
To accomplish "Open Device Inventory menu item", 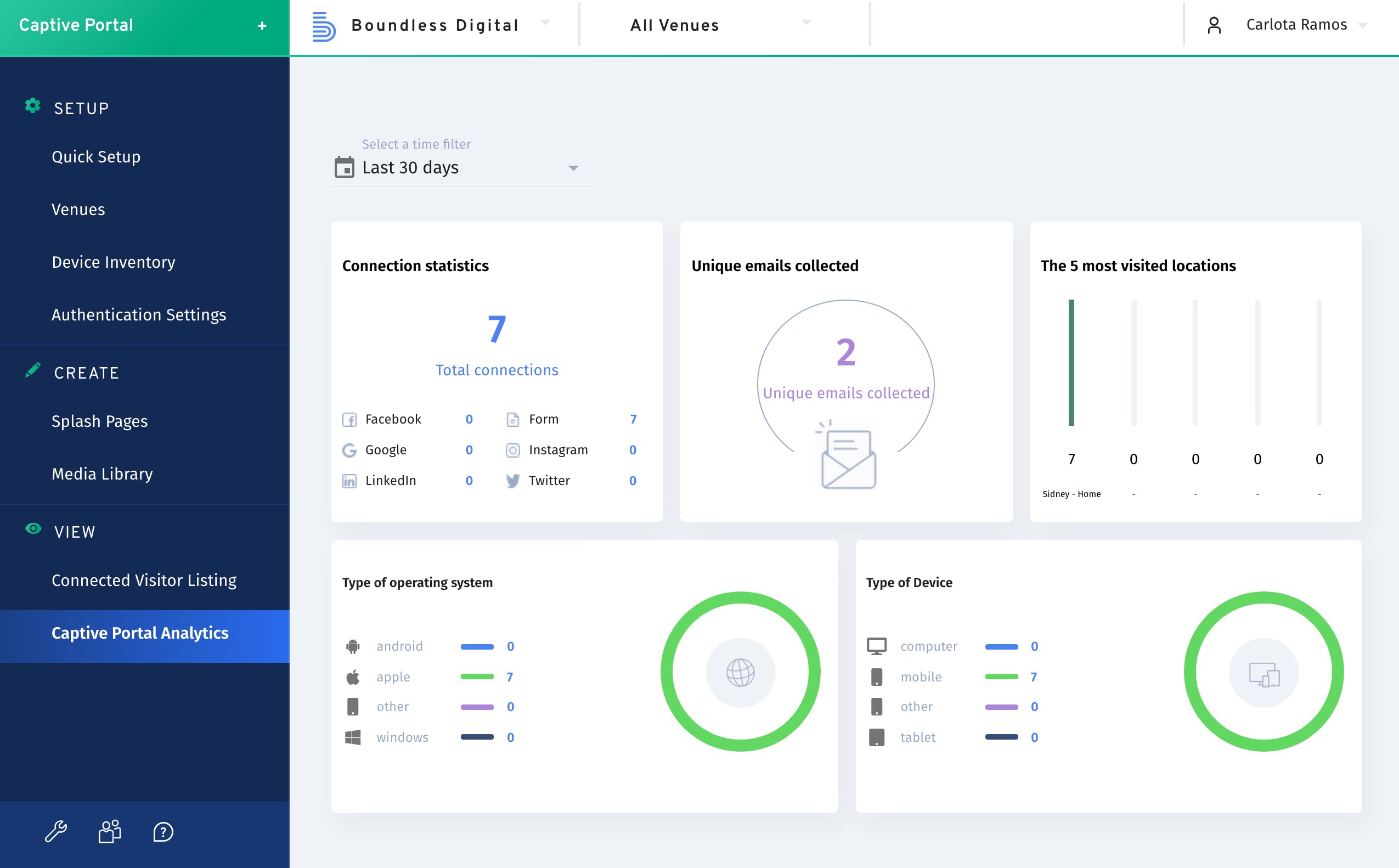I will pyautogui.click(x=113, y=262).
